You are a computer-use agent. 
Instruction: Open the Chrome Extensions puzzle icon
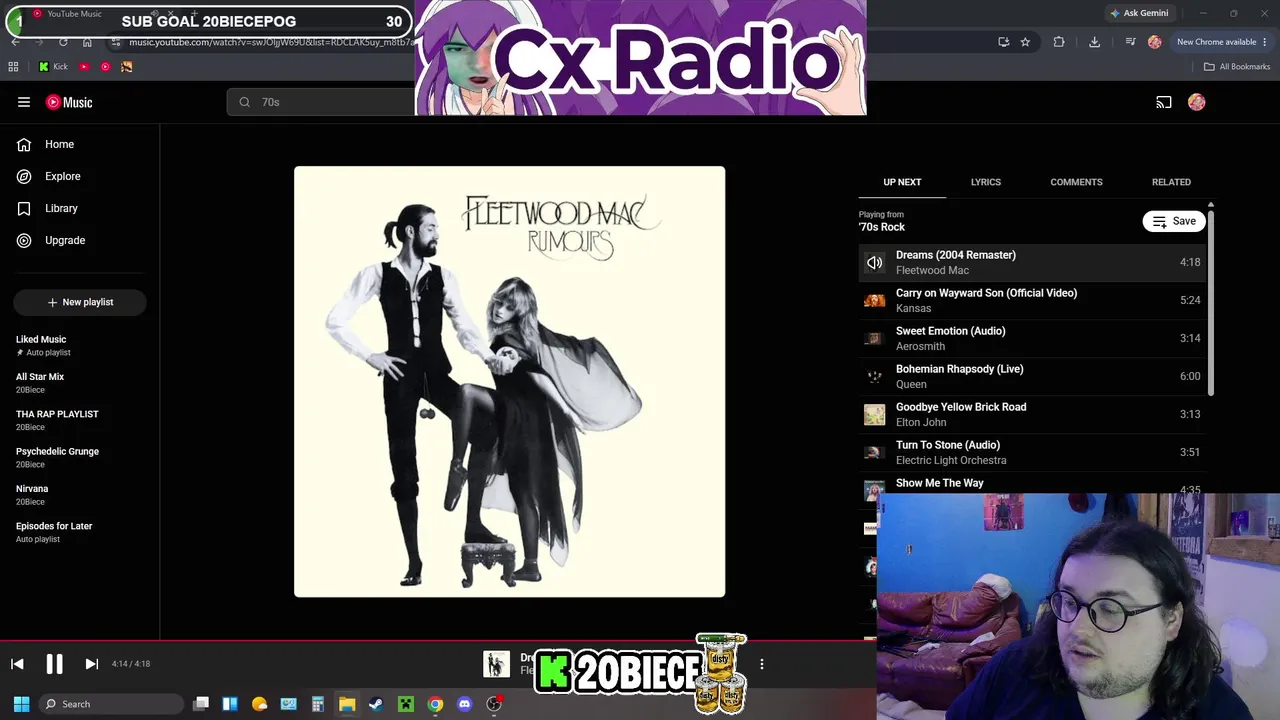pyautogui.click(x=1059, y=42)
